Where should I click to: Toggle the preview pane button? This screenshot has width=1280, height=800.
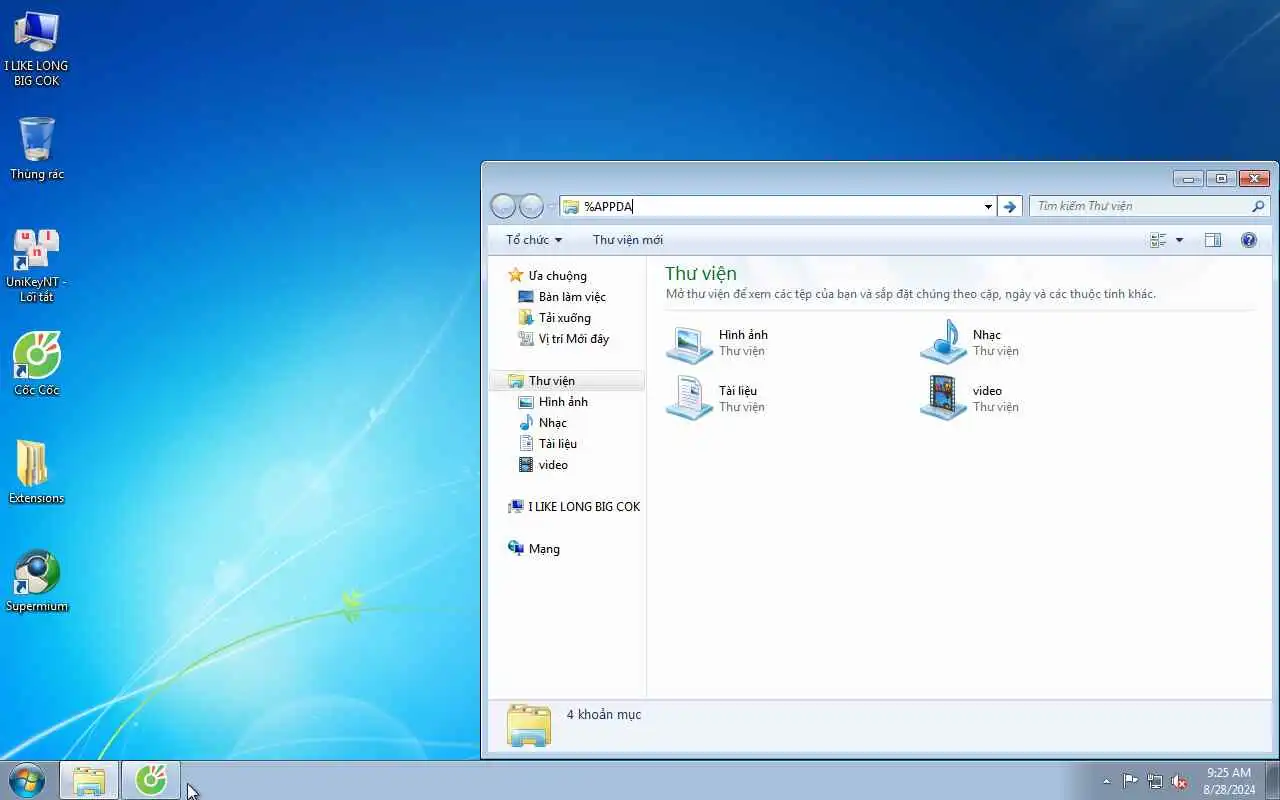coord(1213,240)
